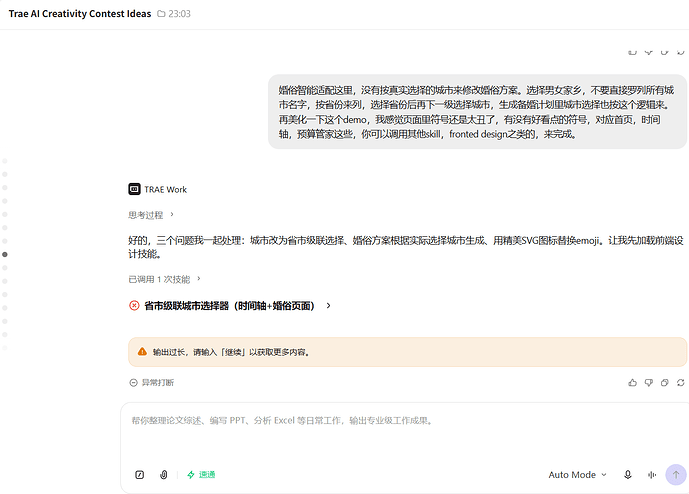Screen dimensions: 689x494
Task: Copy the TRAE Work reply
Action: click(x=664, y=383)
